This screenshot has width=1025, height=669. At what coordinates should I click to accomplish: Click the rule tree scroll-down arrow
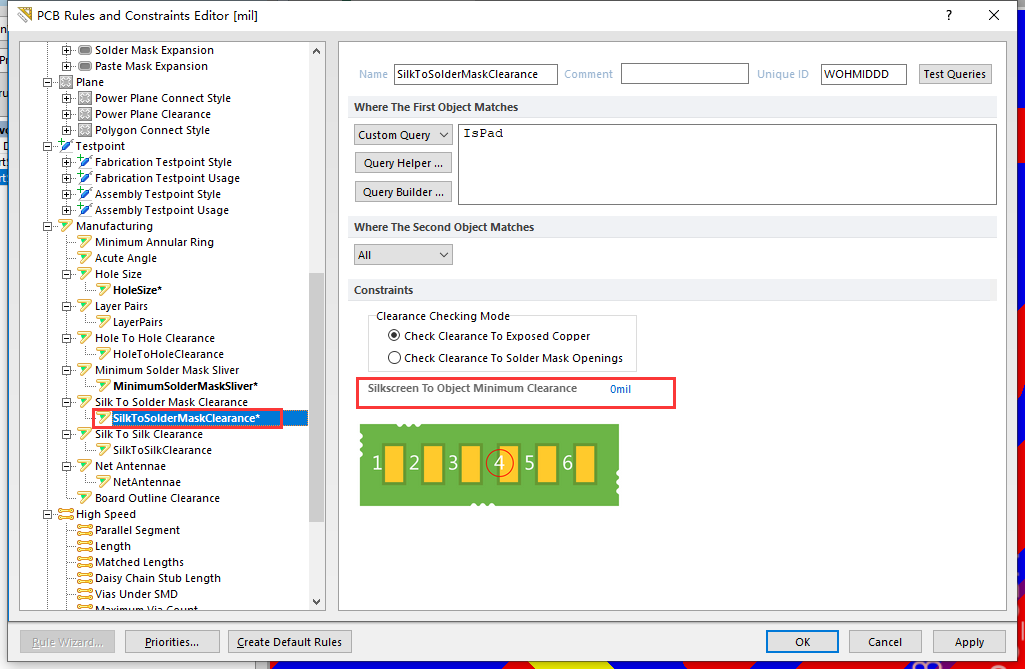point(316,602)
